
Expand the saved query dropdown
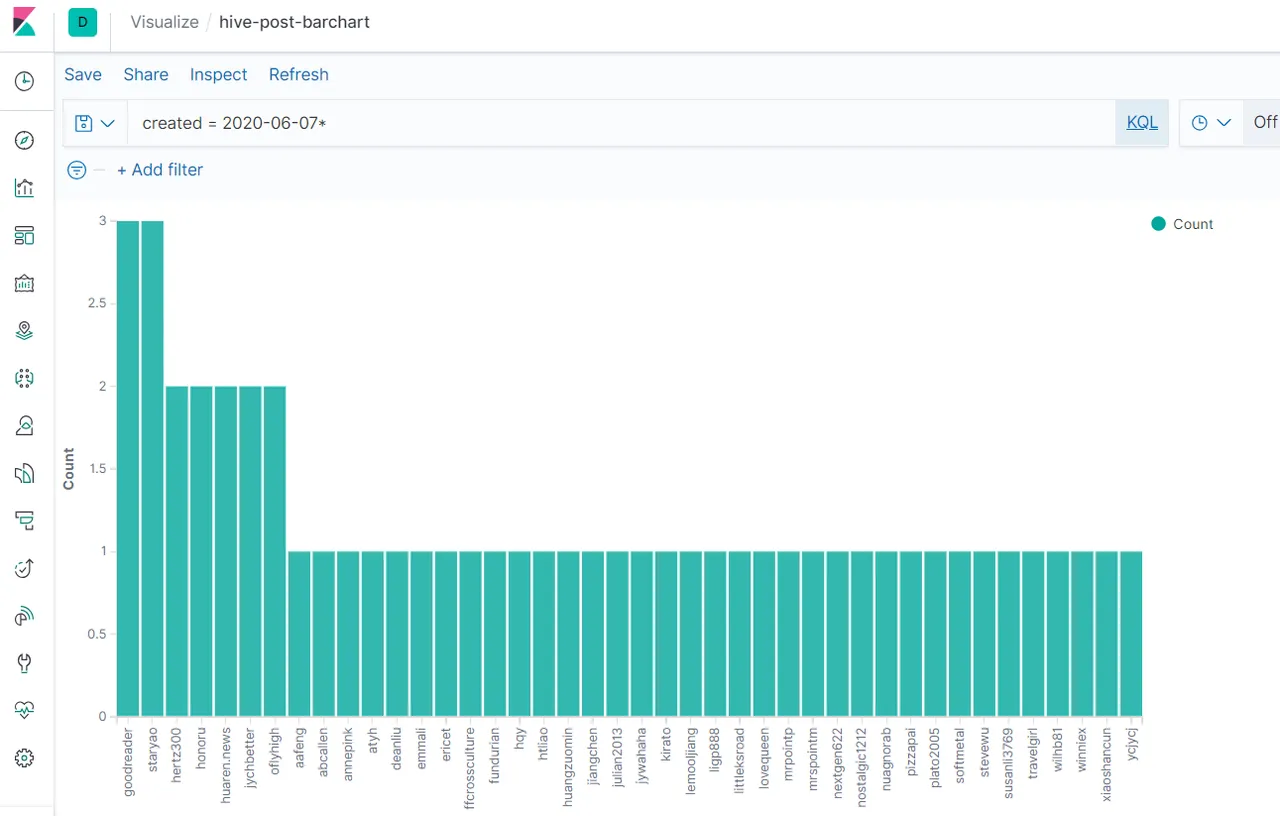(95, 123)
